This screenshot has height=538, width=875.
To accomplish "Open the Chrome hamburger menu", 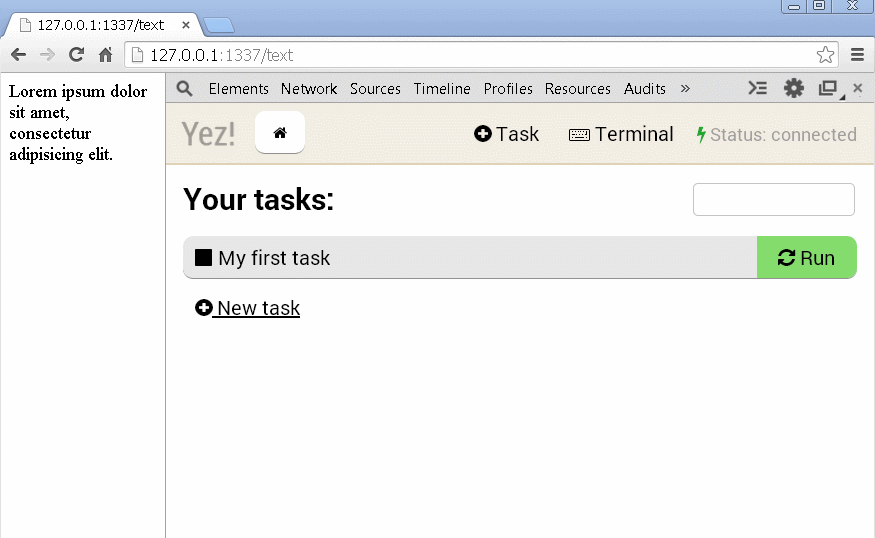I will 857,55.
